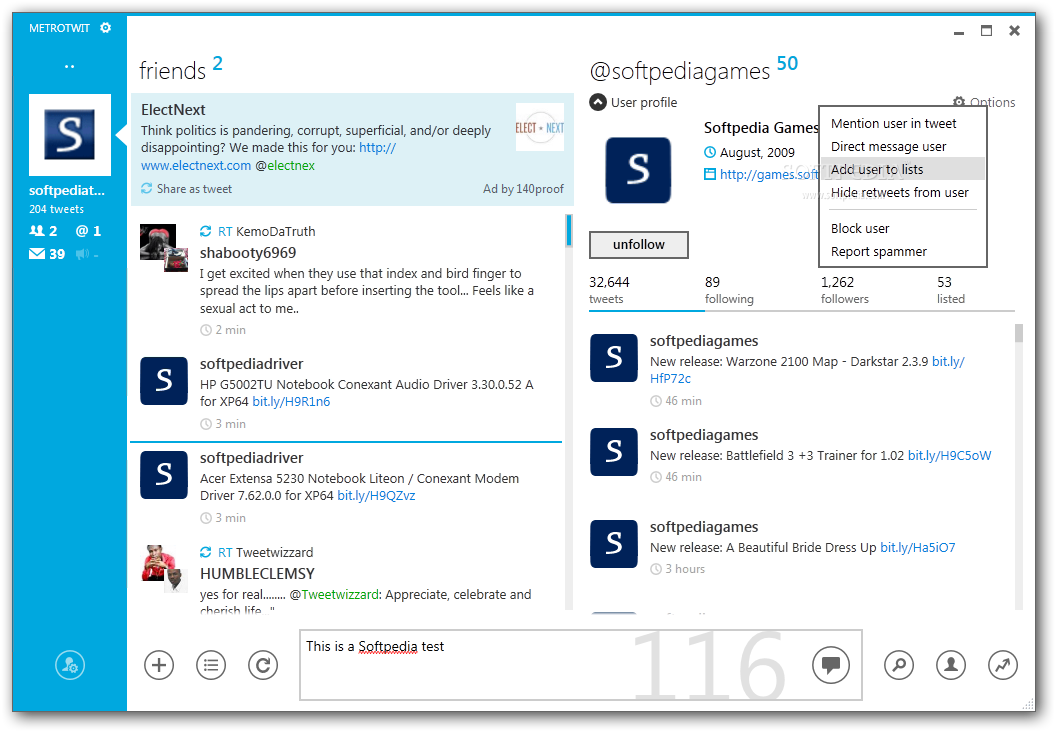Open http://games.soft profile website link
Screen dimensions: 1056x732
coord(768,174)
